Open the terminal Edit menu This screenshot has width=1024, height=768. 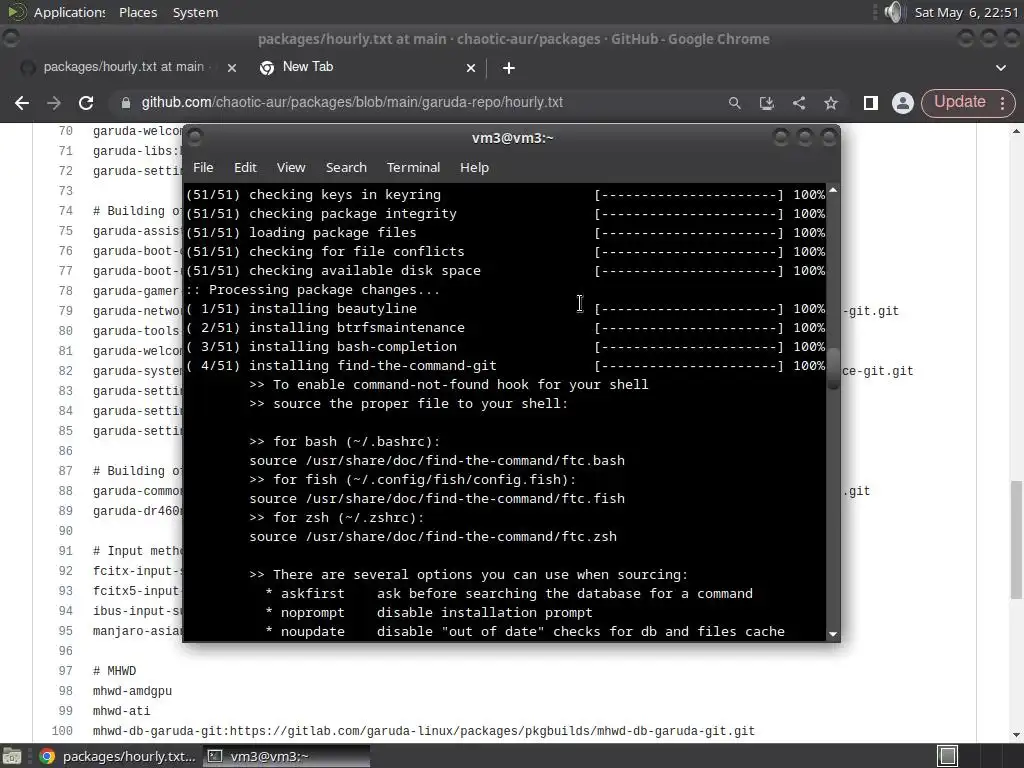(x=245, y=168)
